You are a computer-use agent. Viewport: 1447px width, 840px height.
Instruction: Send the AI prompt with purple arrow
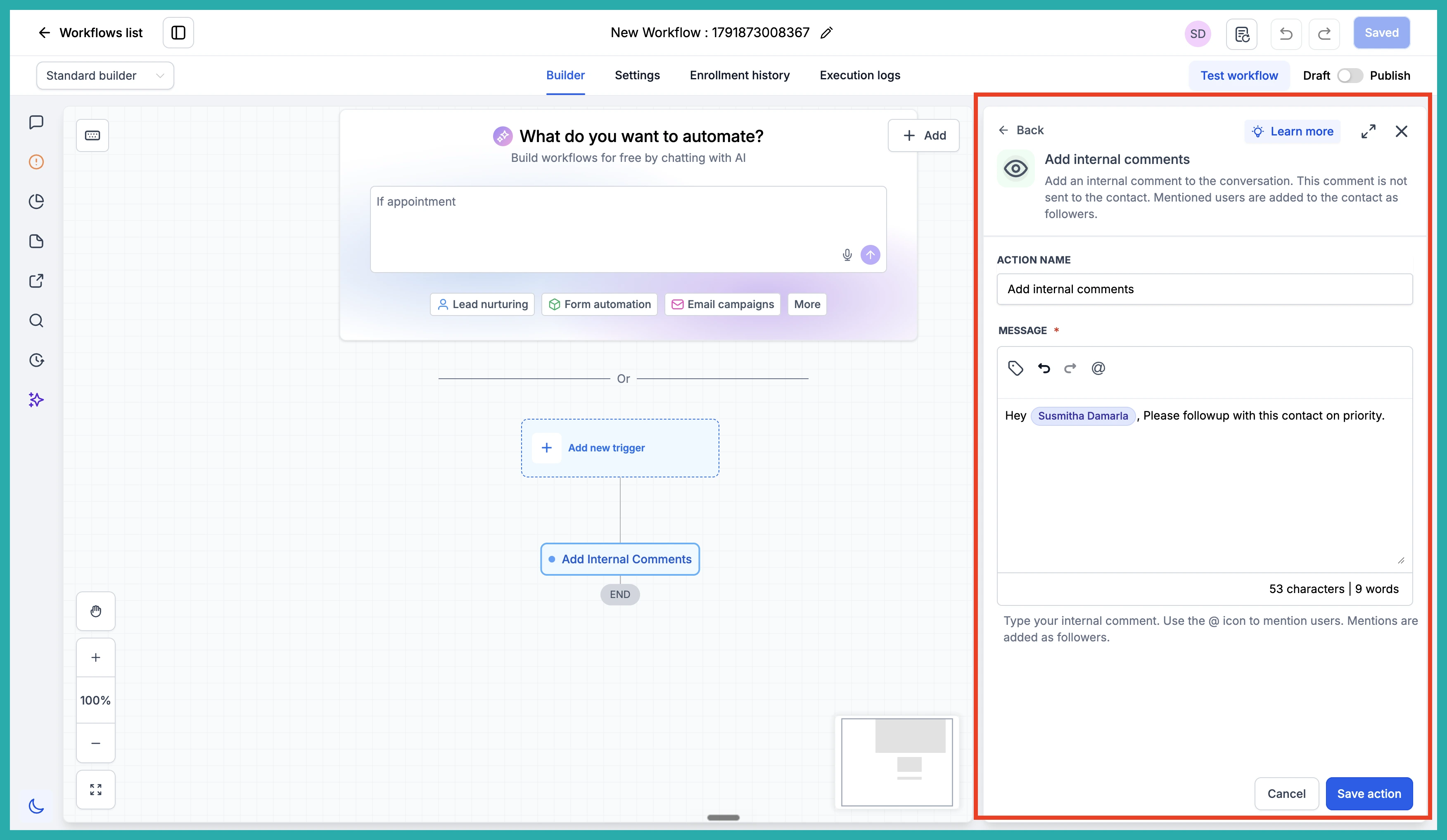coord(871,255)
